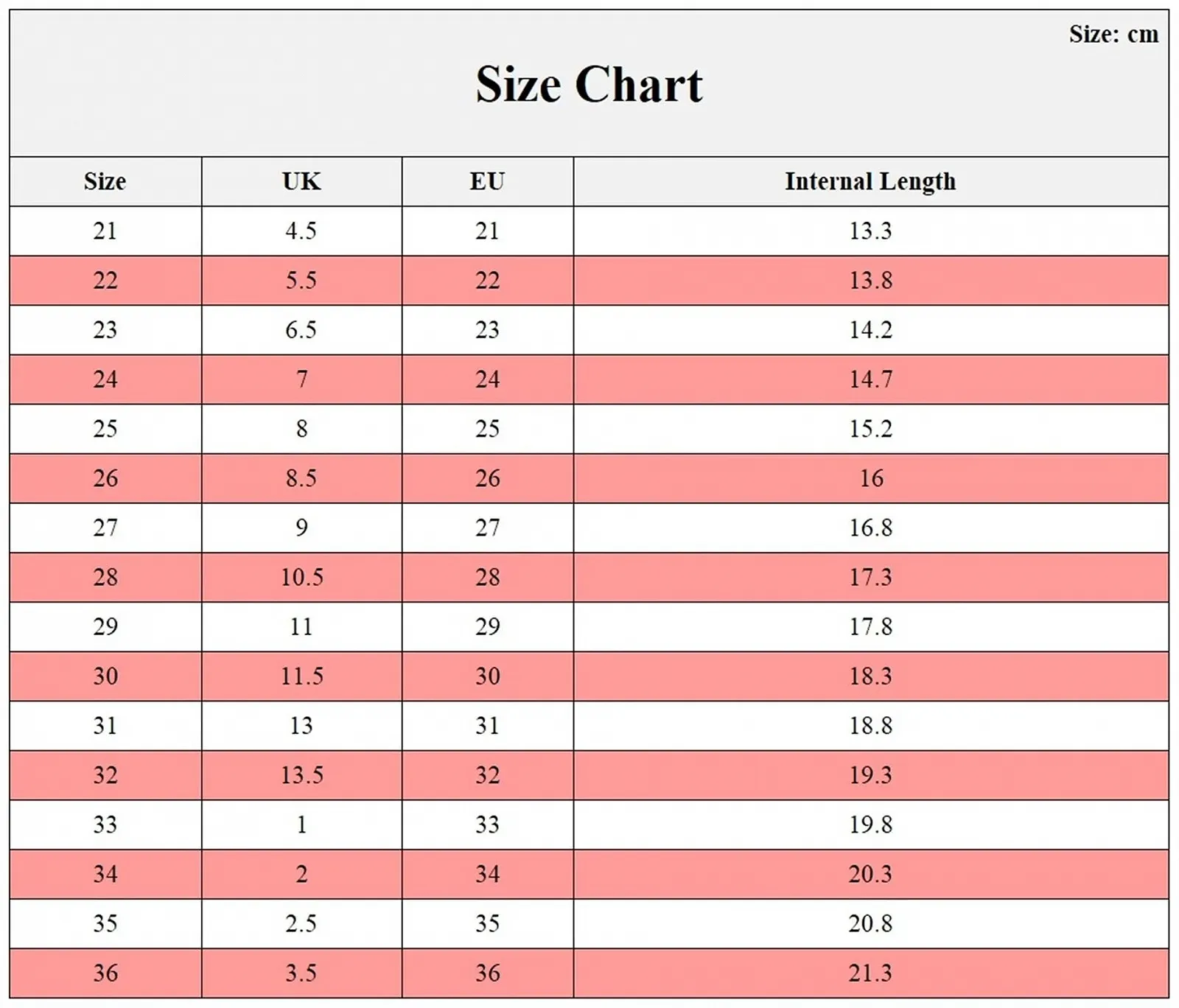Click the Size Chart title text
1179x1008 pixels.
589,84
